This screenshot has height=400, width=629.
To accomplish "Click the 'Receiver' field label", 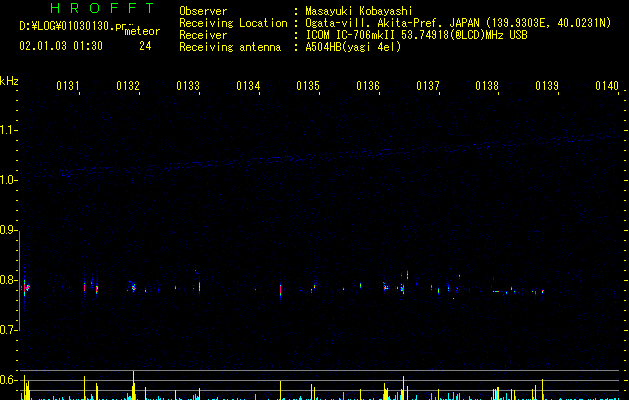I will click(x=203, y=35).
